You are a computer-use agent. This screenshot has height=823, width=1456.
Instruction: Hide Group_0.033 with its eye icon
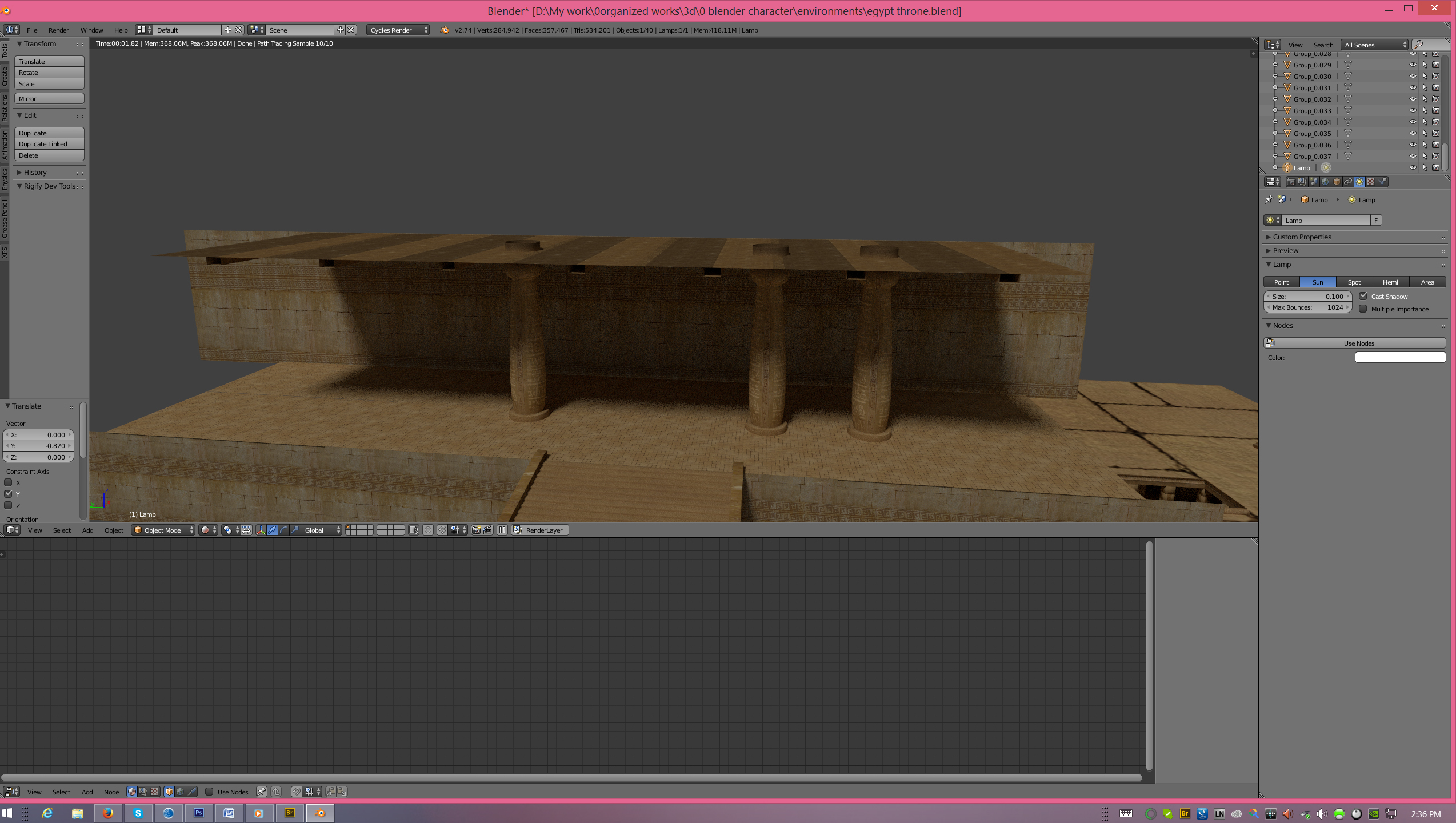coord(1413,110)
